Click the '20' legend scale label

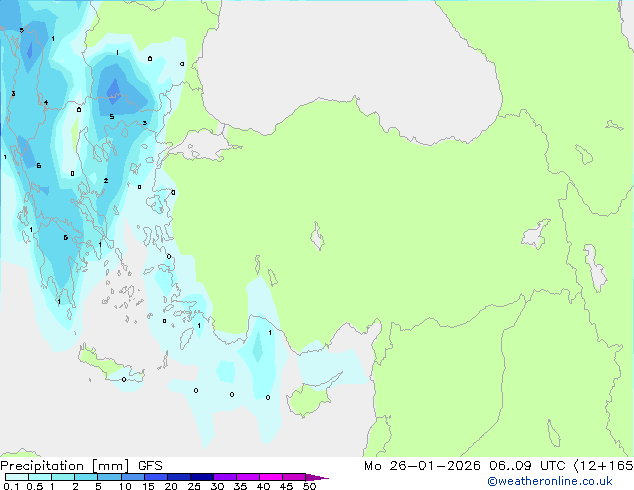click(171, 486)
